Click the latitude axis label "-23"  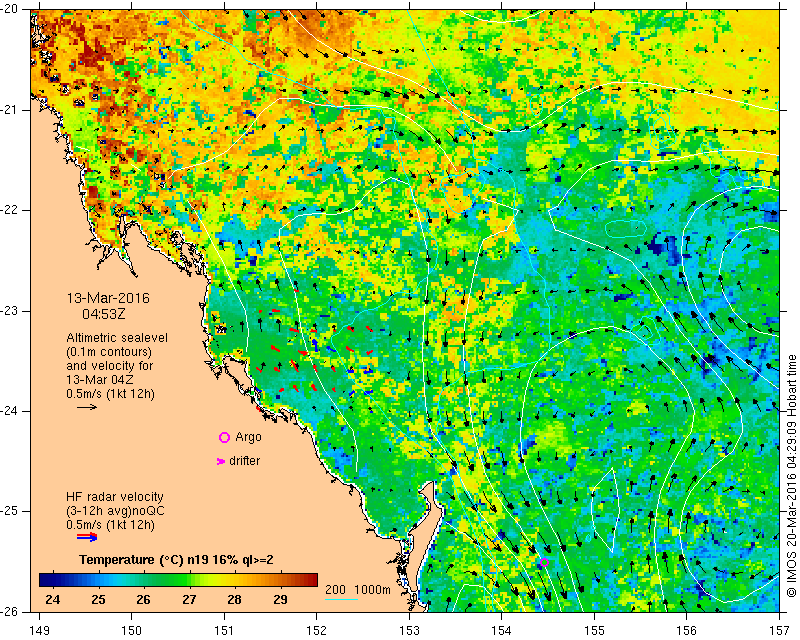click(9, 311)
